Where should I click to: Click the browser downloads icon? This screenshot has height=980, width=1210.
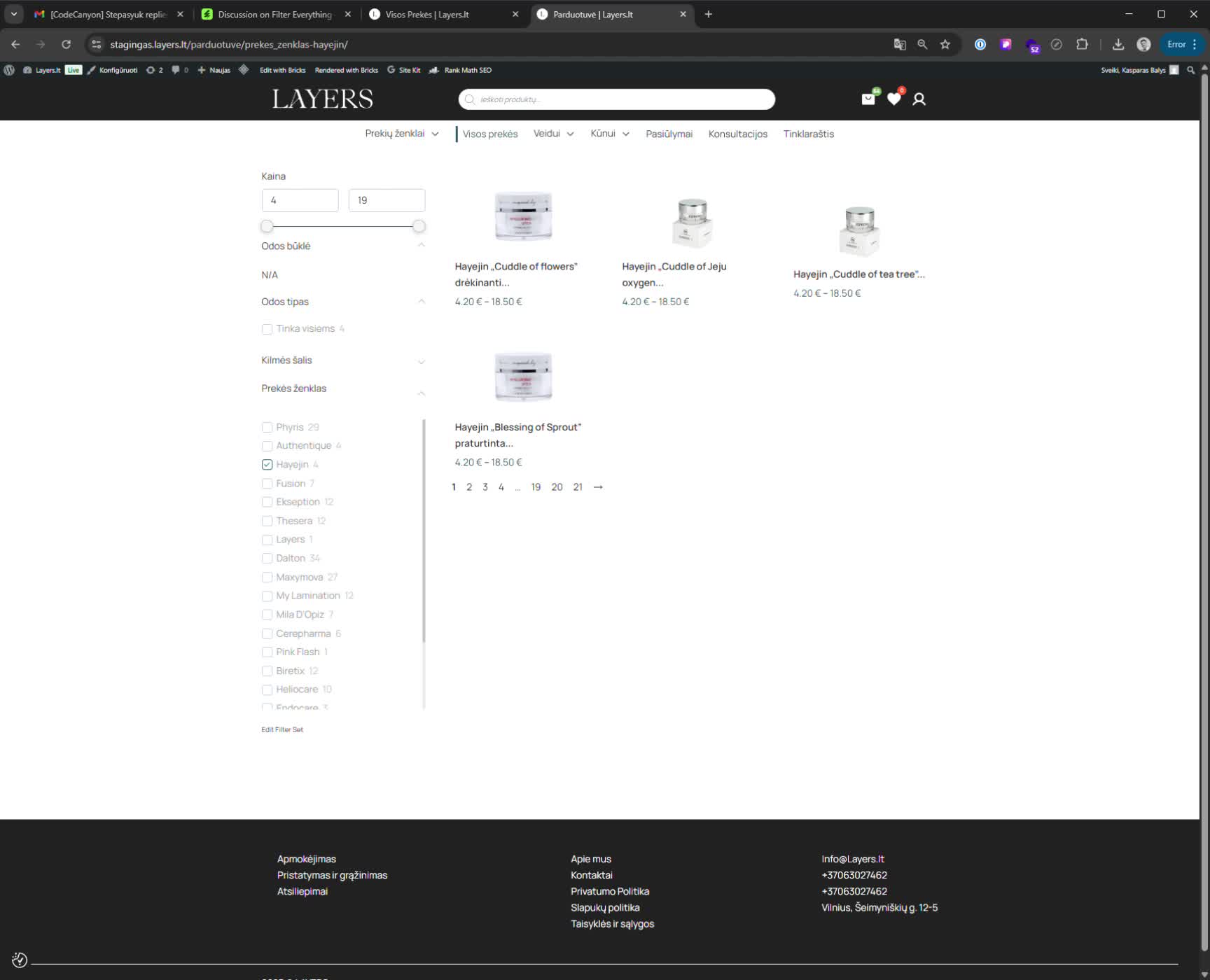click(1117, 44)
